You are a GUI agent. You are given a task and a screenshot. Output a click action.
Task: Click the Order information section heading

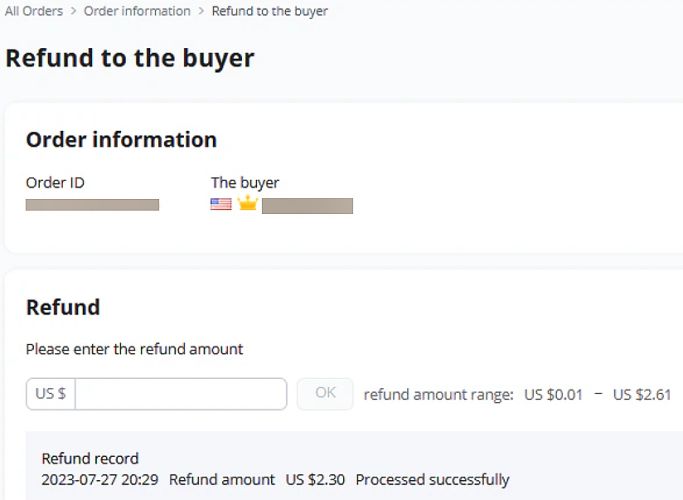[122, 140]
